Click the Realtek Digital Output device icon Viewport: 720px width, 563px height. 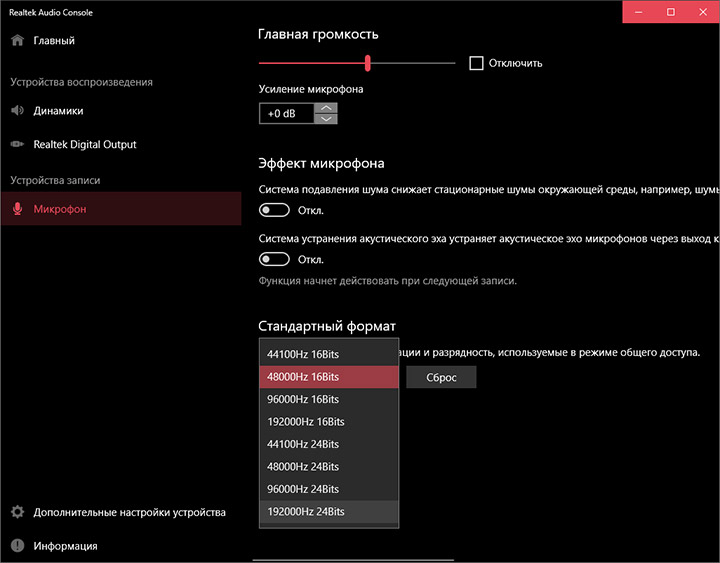click(17, 145)
